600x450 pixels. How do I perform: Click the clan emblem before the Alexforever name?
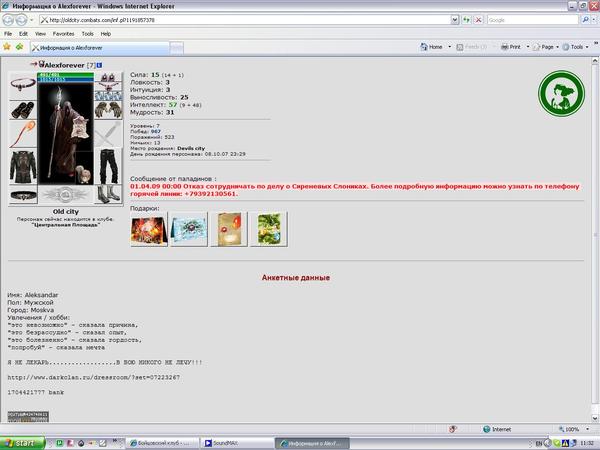click(x=42, y=64)
